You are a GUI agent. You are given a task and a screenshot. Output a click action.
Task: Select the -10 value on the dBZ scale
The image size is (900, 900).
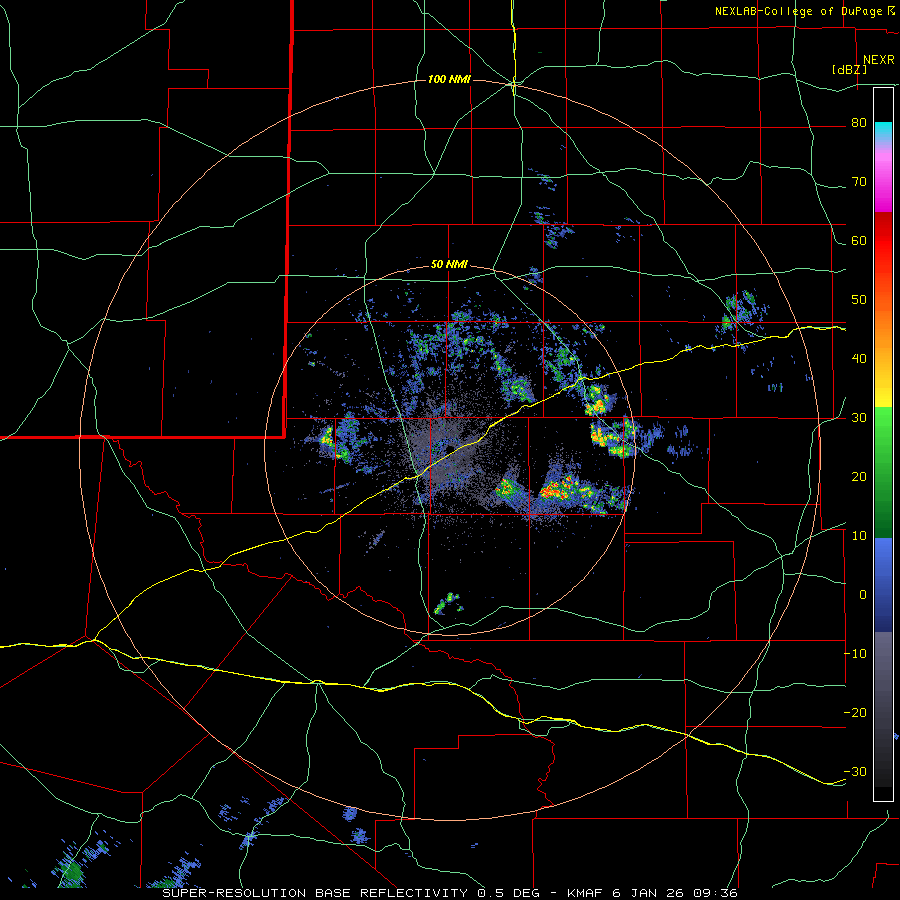coord(855,654)
